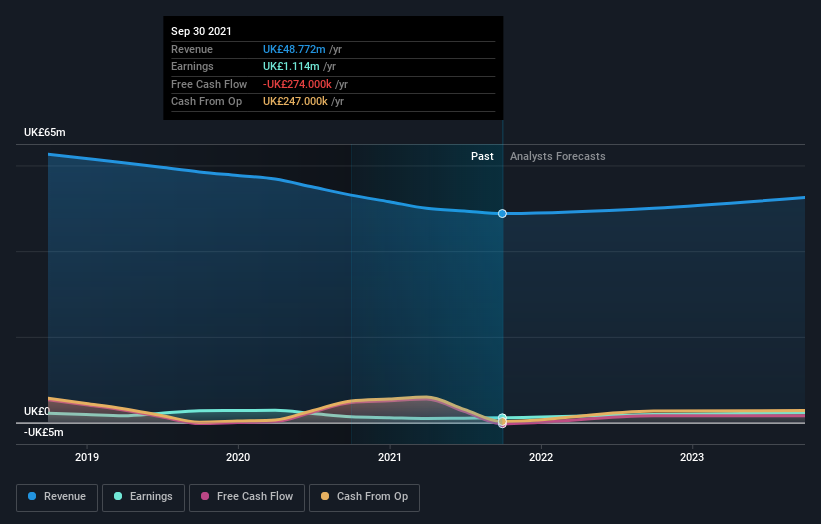
Task: Toggle the Revenue legend button
Action: 57,497
